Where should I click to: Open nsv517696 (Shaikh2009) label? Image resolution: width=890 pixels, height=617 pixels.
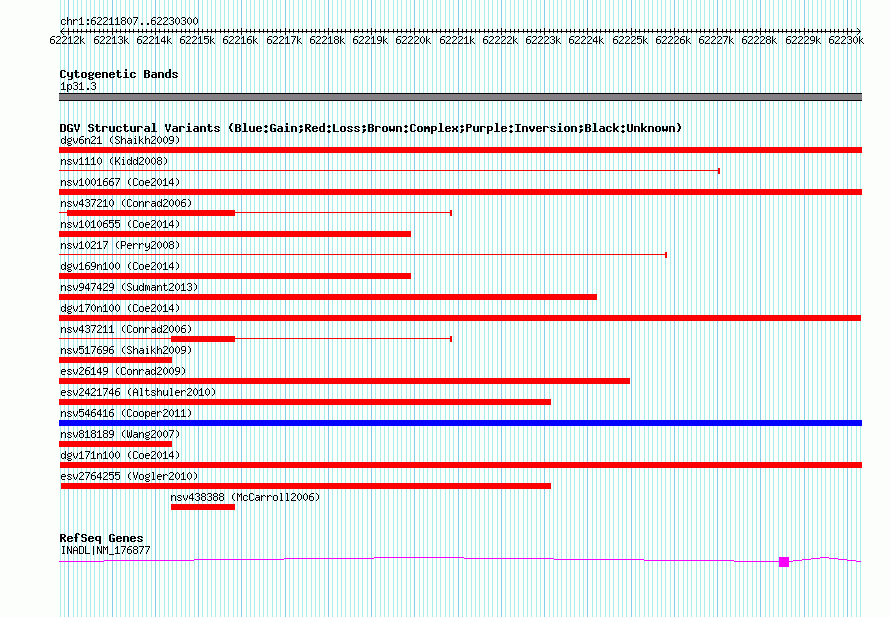[126, 350]
